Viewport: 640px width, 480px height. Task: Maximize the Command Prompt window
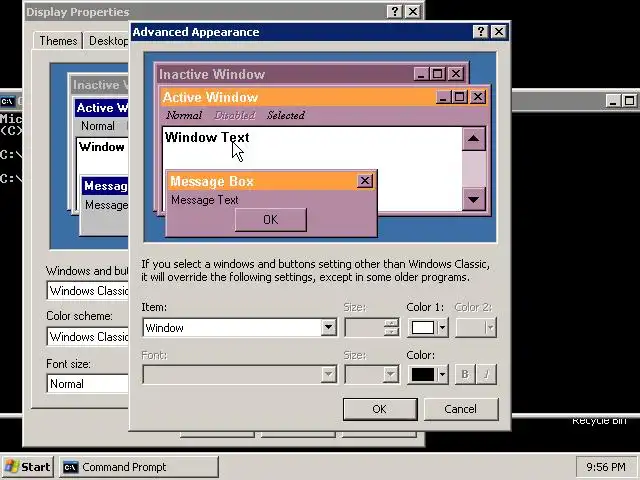click(x=629, y=100)
